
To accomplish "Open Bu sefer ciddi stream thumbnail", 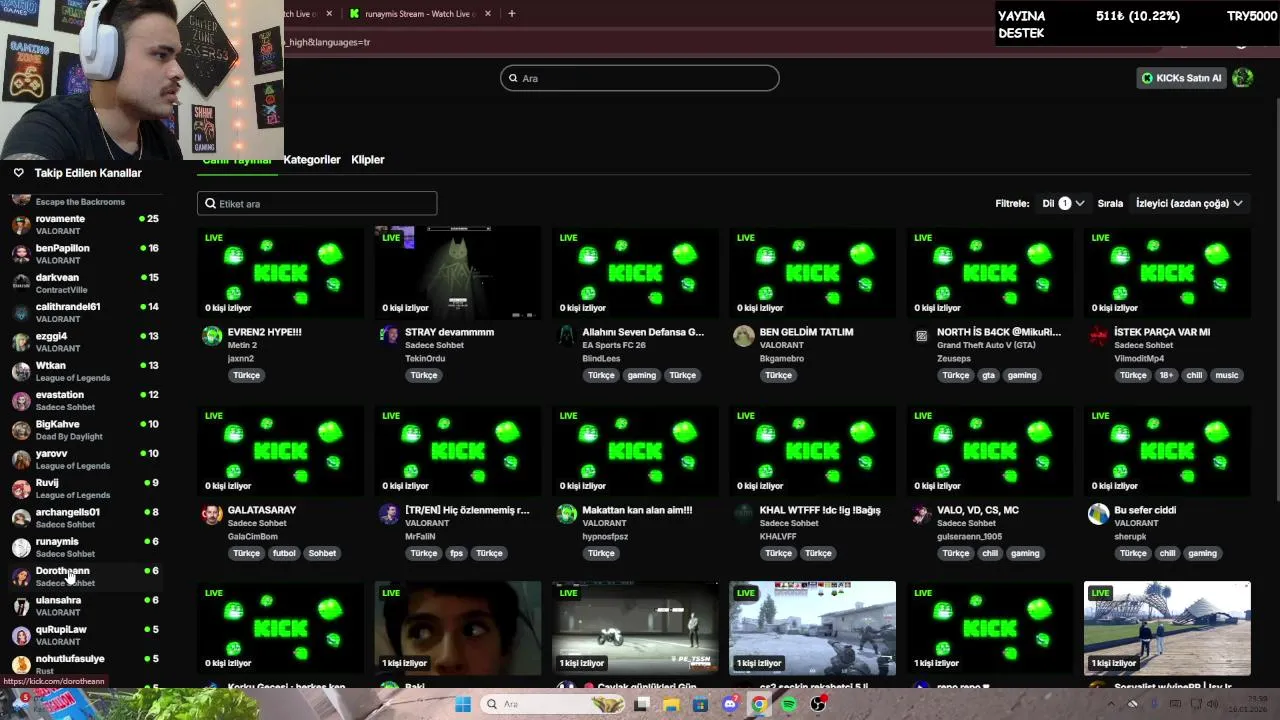I will click(1167, 451).
